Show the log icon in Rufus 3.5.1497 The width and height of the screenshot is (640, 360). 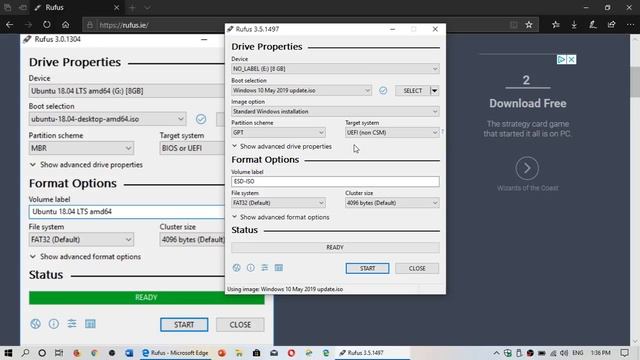tap(279, 268)
